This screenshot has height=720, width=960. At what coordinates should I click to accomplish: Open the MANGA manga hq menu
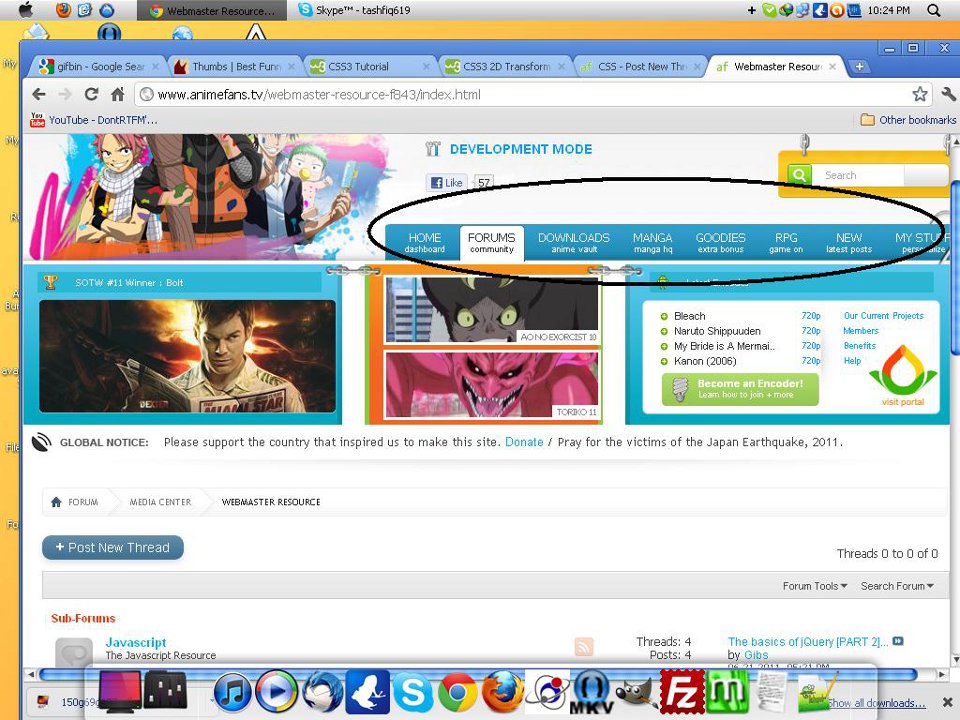pos(653,242)
